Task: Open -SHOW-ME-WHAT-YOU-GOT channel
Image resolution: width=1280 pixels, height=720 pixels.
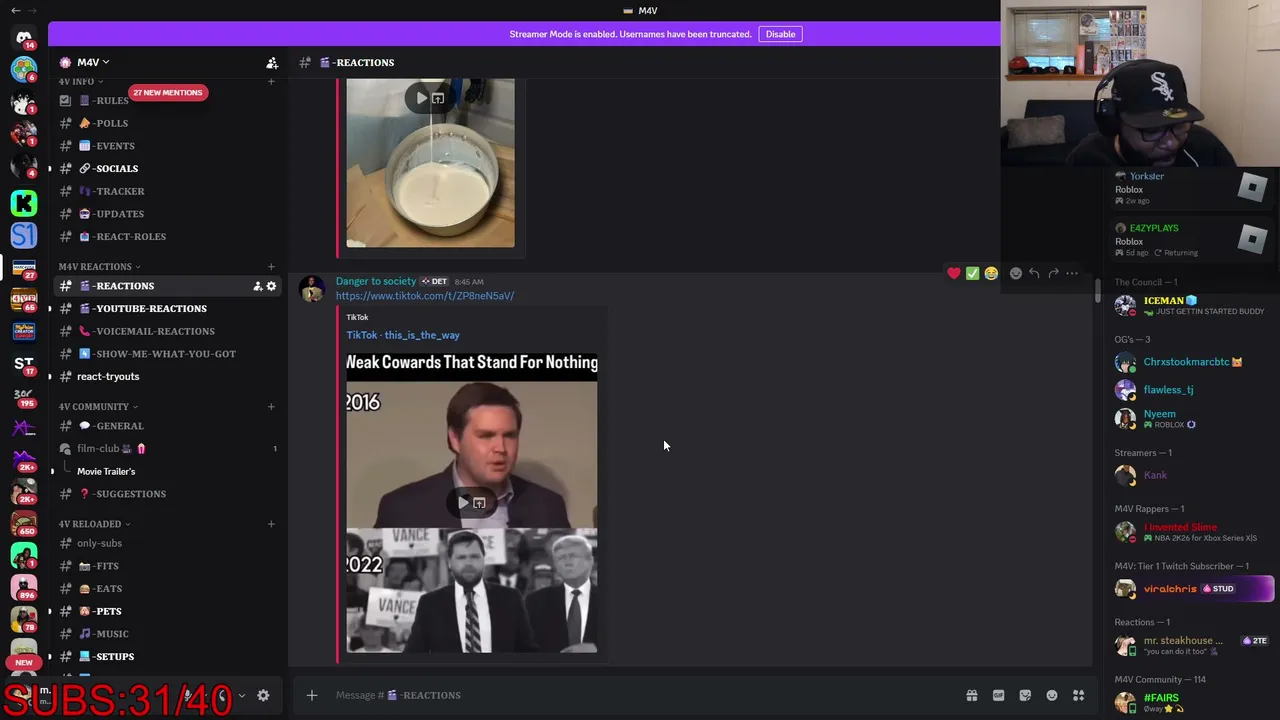Action: pos(167,354)
